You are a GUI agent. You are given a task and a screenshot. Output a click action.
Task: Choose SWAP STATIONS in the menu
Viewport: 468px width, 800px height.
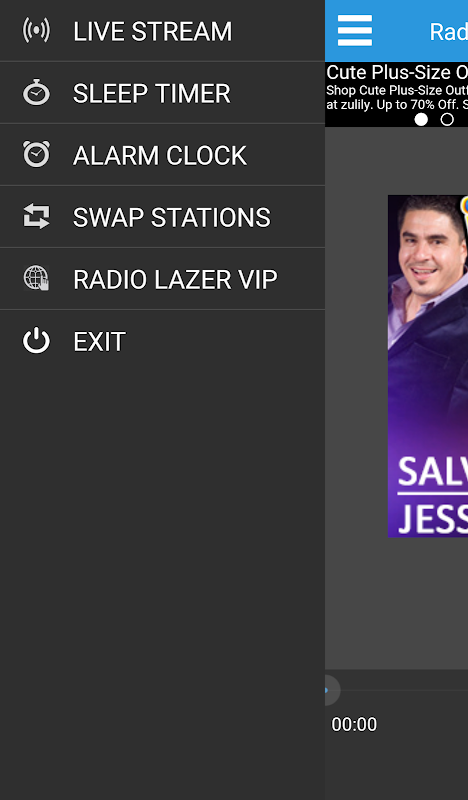point(162,217)
